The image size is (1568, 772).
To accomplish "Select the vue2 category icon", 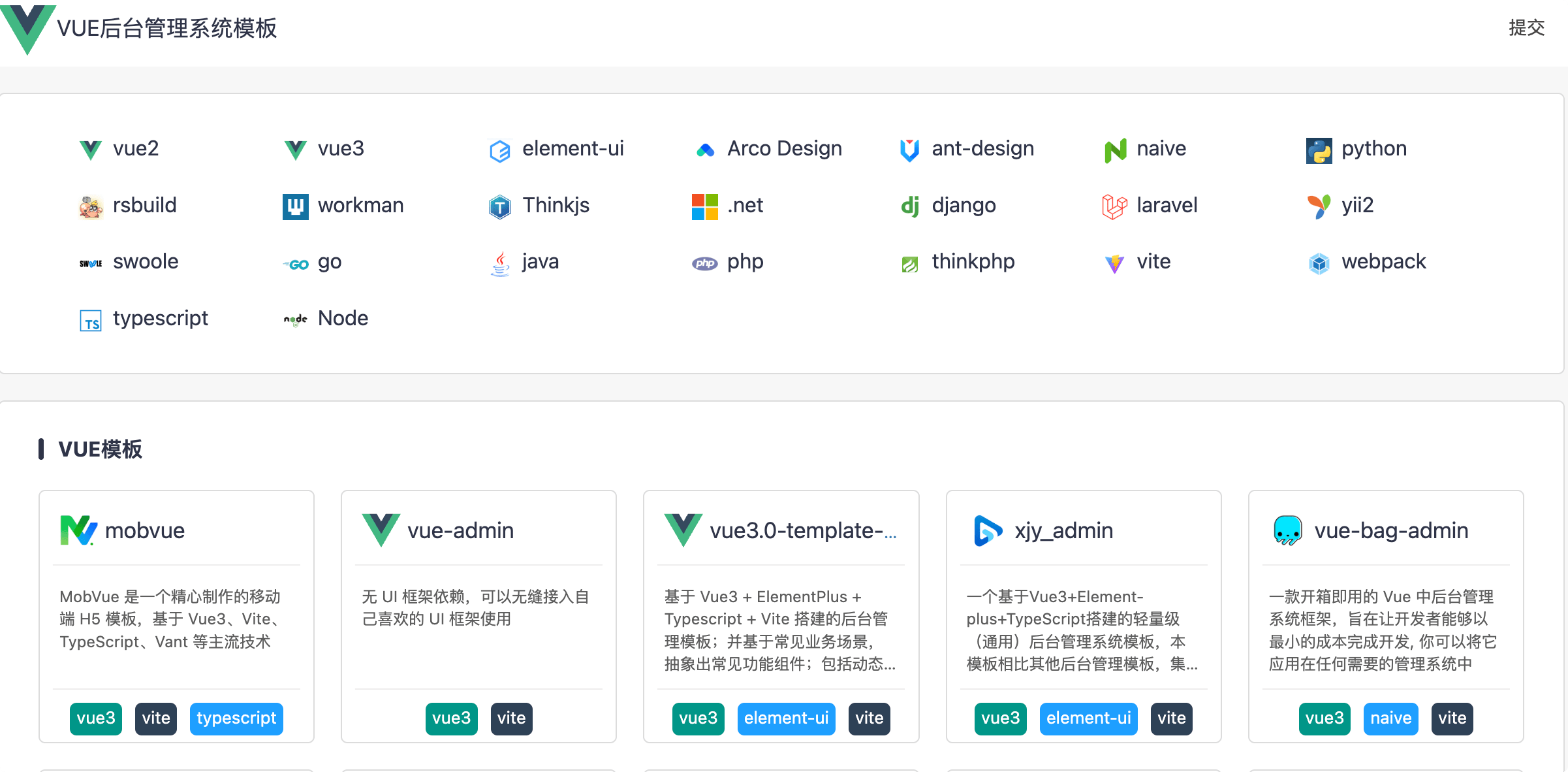I will click(x=91, y=150).
